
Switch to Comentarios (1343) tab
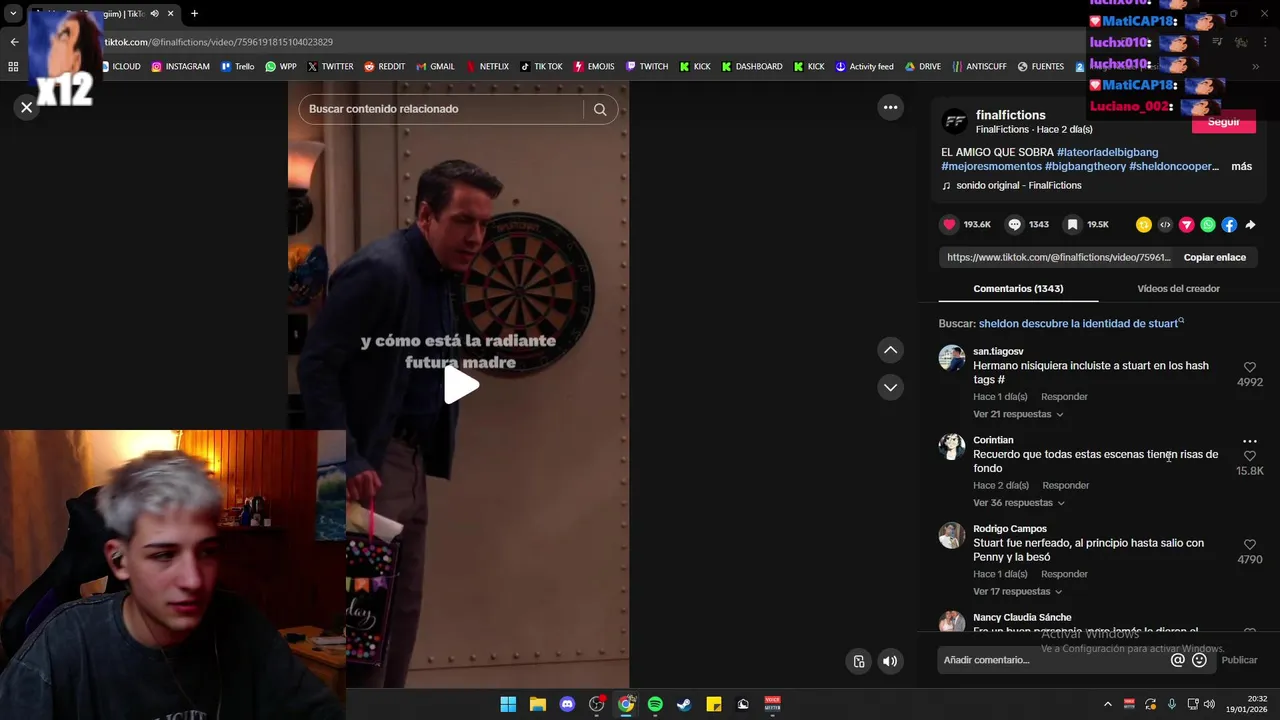1018,289
